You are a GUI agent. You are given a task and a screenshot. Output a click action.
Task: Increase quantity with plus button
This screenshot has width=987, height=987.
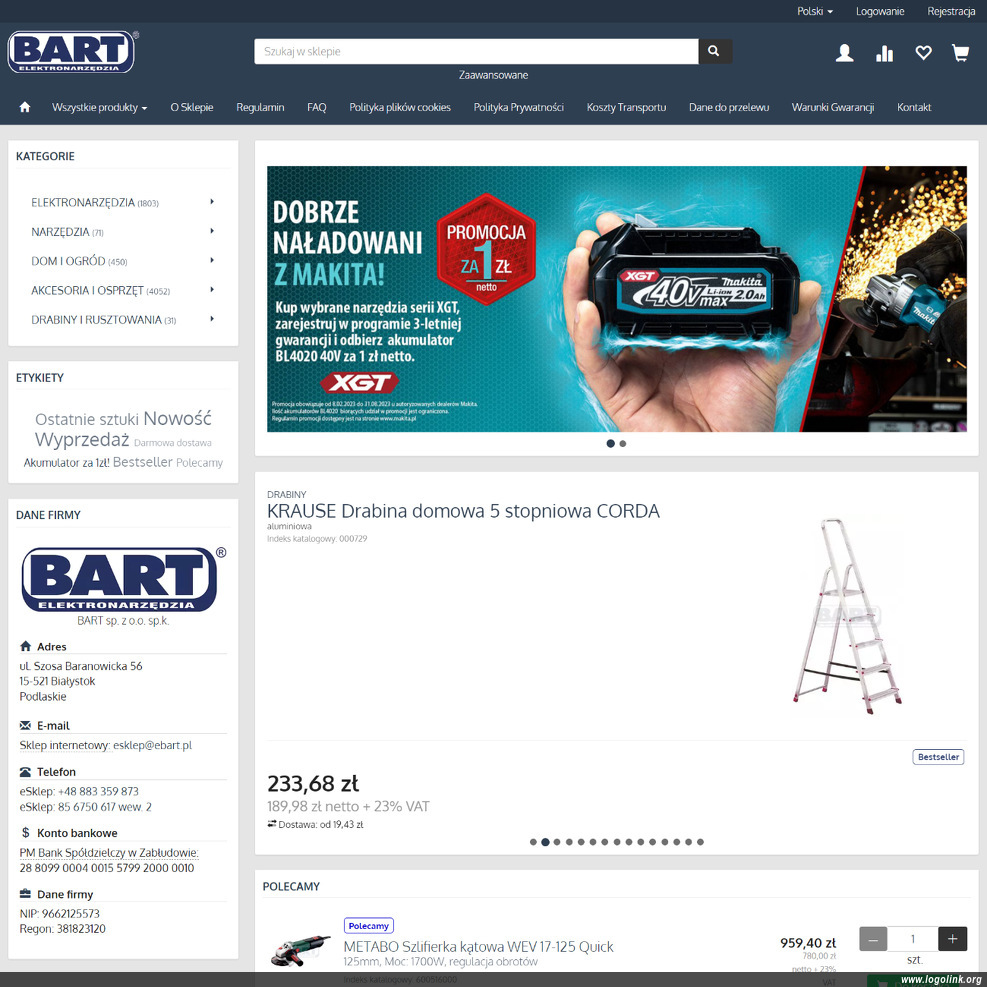[952, 939]
